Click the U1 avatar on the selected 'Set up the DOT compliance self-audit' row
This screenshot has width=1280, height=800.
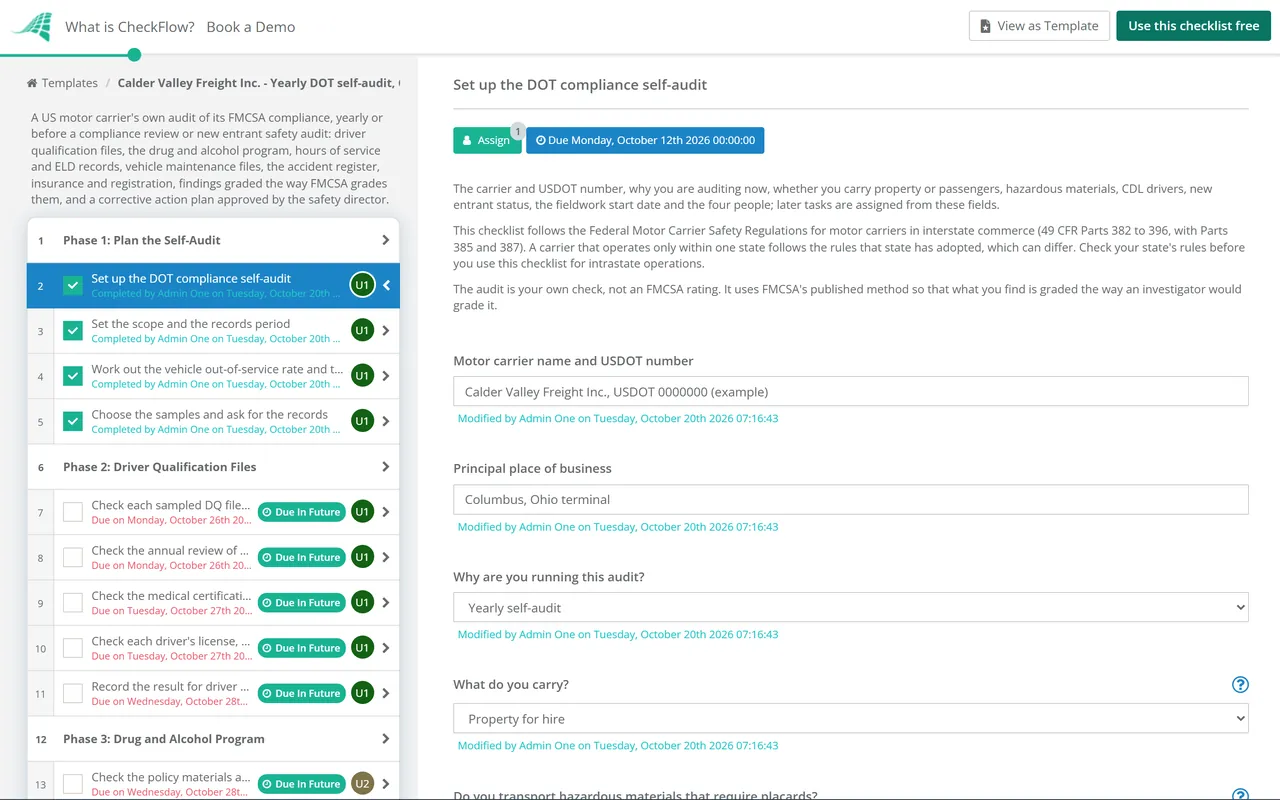362,285
